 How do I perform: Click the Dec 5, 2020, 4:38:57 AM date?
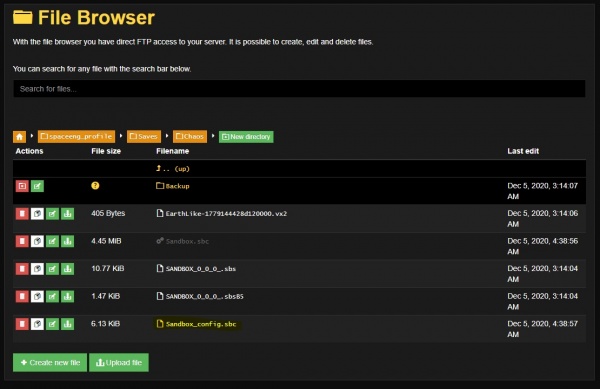point(543,329)
